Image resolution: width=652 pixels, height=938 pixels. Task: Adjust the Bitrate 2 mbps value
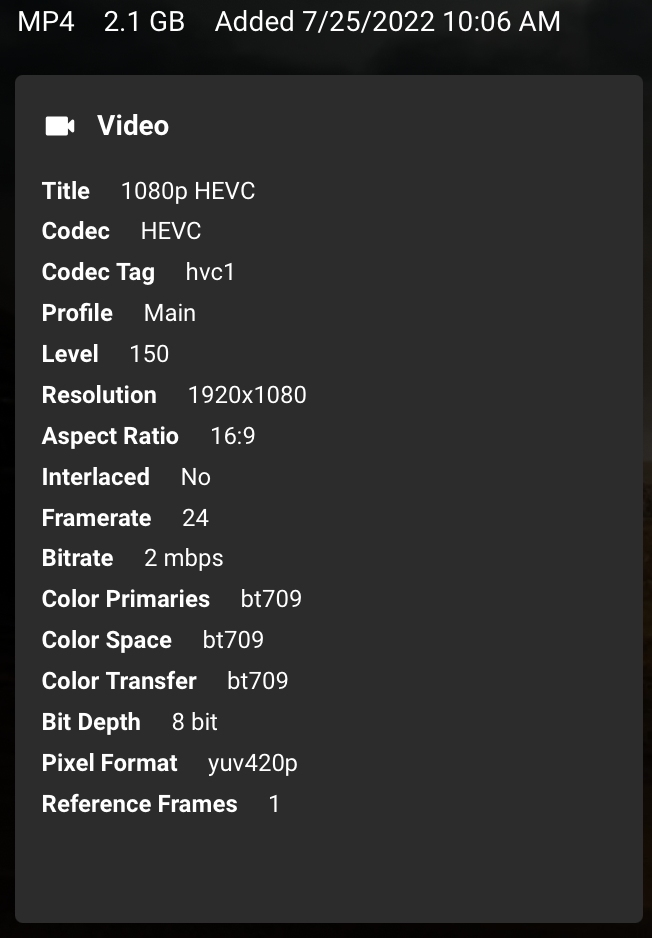(x=184, y=558)
